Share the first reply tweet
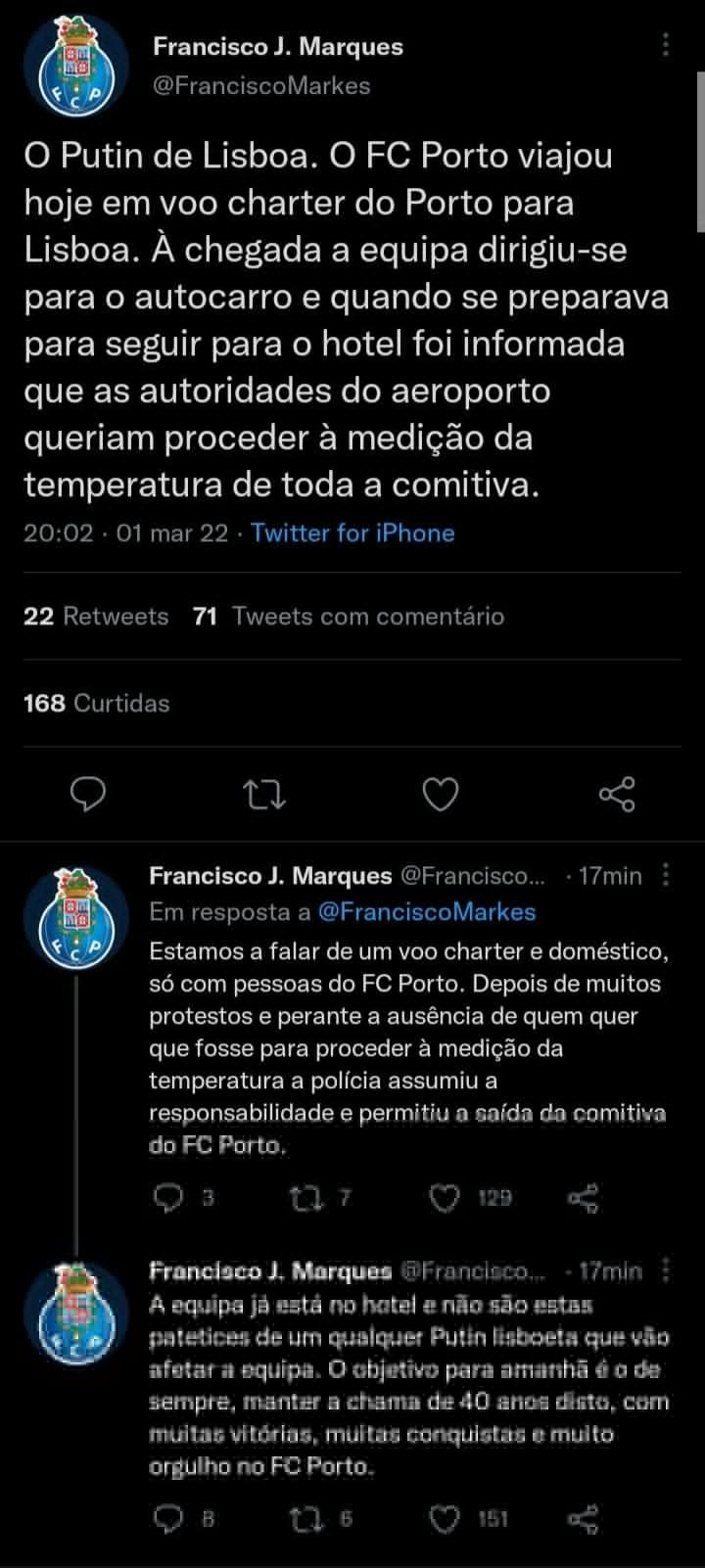Screen dimensions: 705x1568 584,1196
